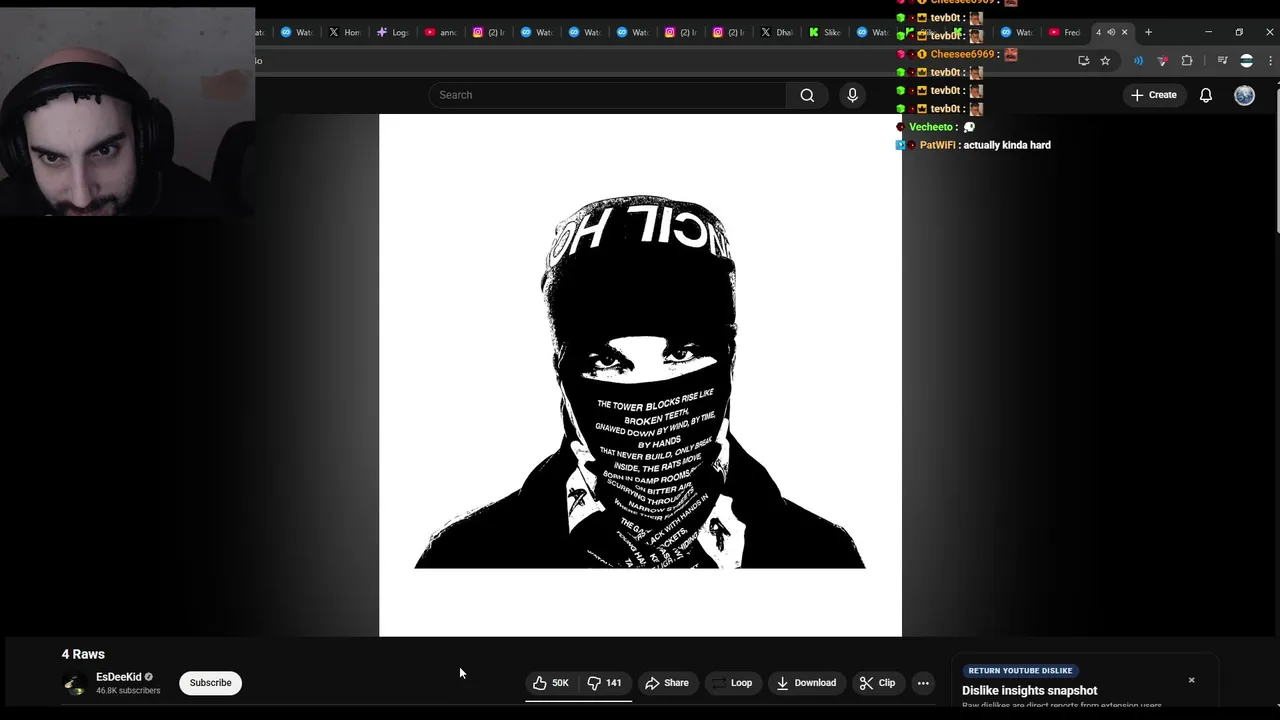The height and width of the screenshot is (720, 1280).
Task: Click the 4 Raws video title
Action: click(x=83, y=654)
